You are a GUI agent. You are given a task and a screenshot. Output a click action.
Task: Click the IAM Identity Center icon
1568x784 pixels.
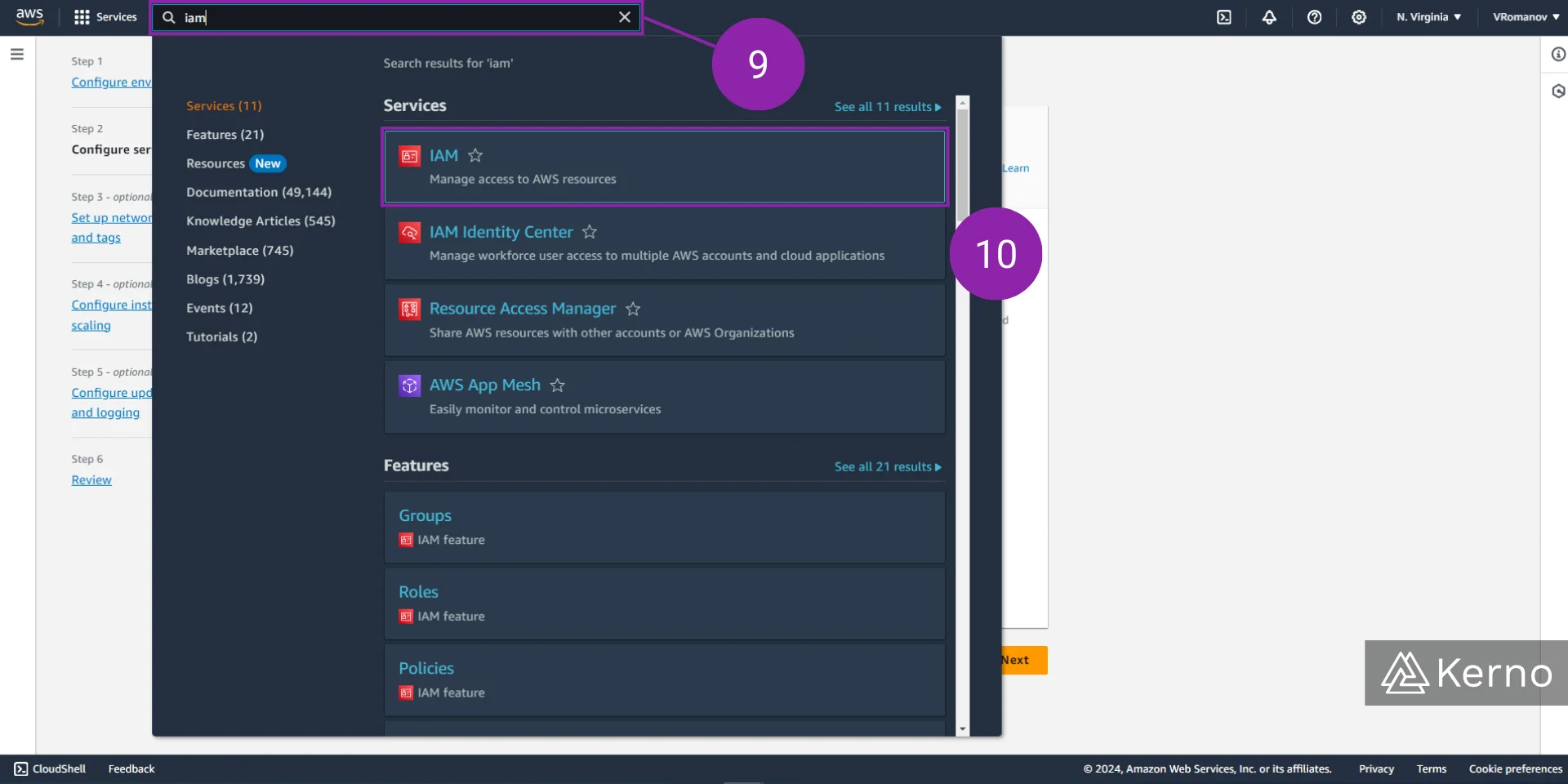coord(409,232)
